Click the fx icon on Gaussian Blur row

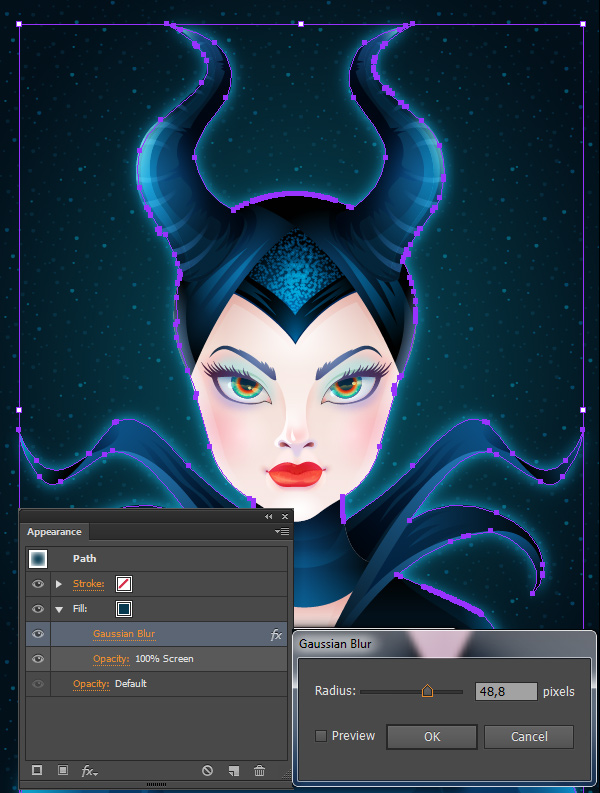point(276,635)
